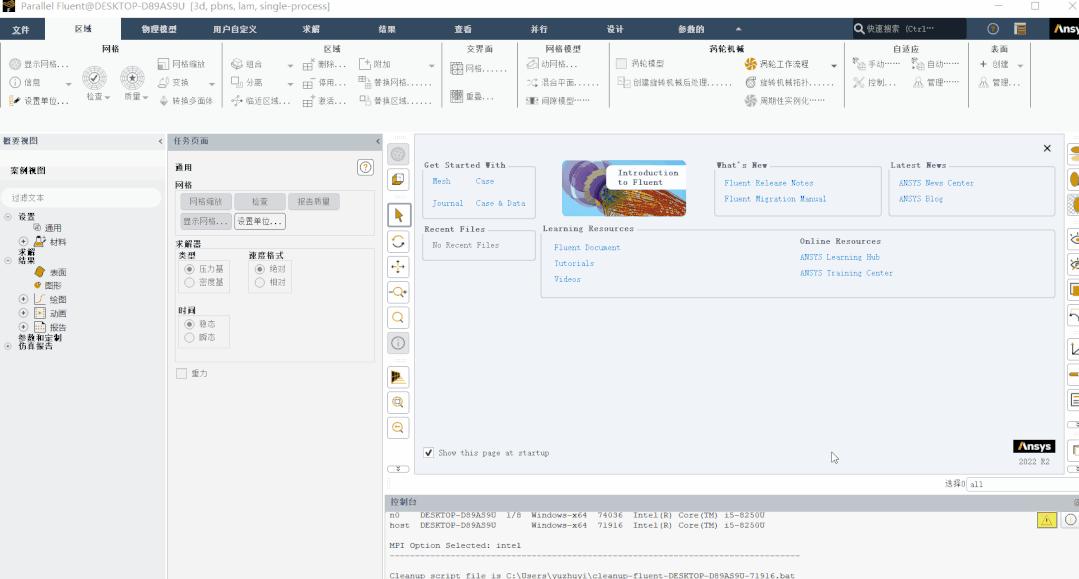The width and height of the screenshot is (1079, 579).
Task: Click the fit-to-window zoom icon
Action: tap(398, 402)
